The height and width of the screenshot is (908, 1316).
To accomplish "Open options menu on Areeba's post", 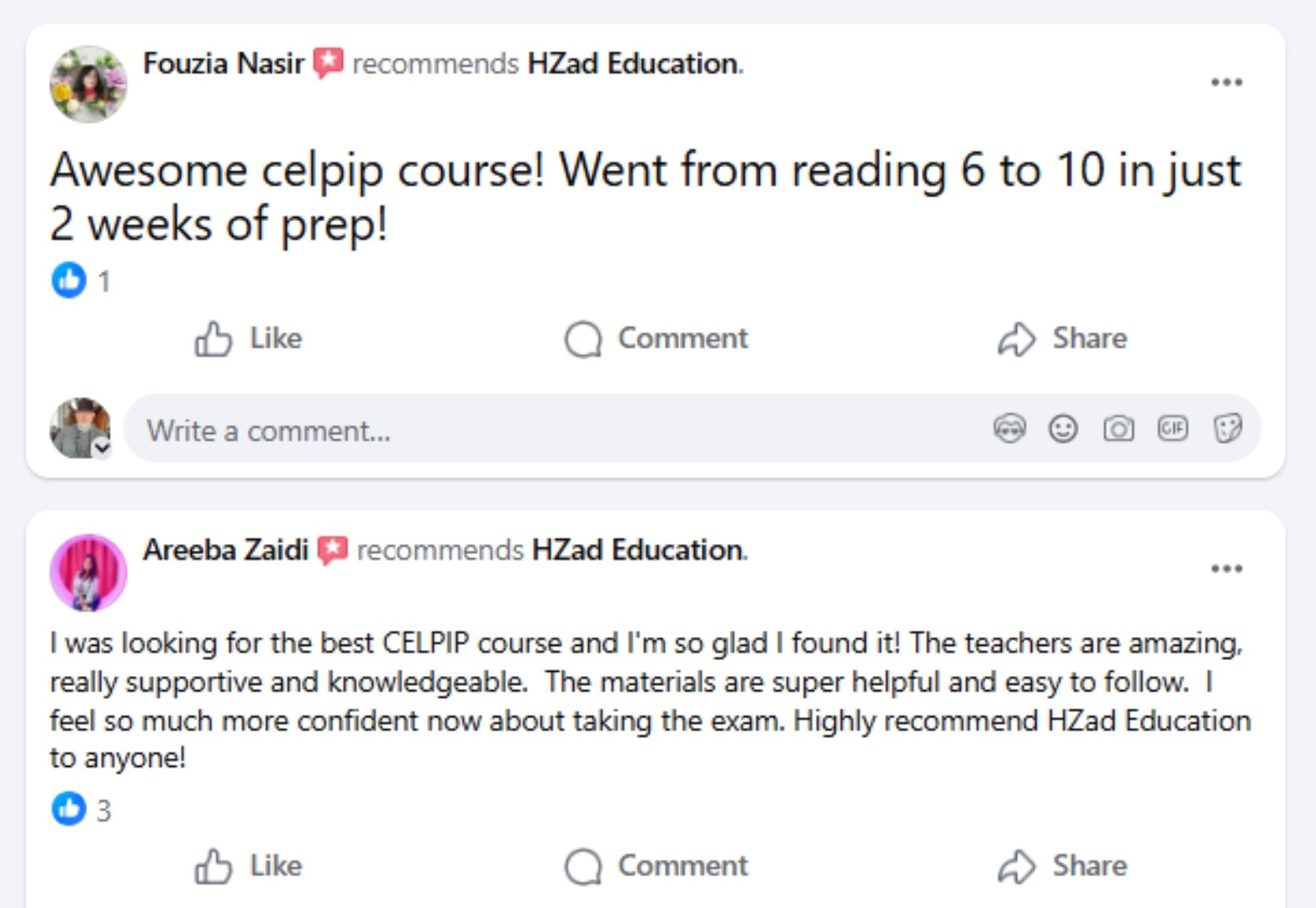I will click(x=1226, y=569).
